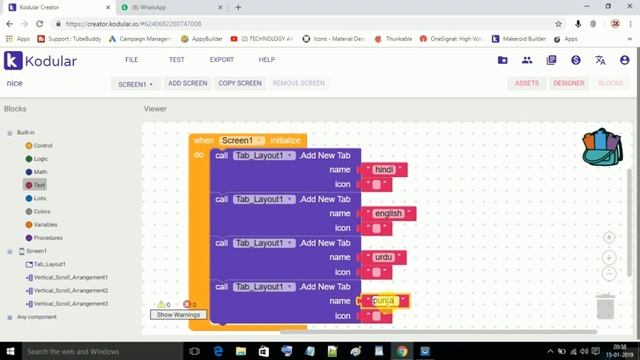The width and height of the screenshot is (640, 360).
Task: Open File Explorer from taskbar
Action: click(241, 351)
